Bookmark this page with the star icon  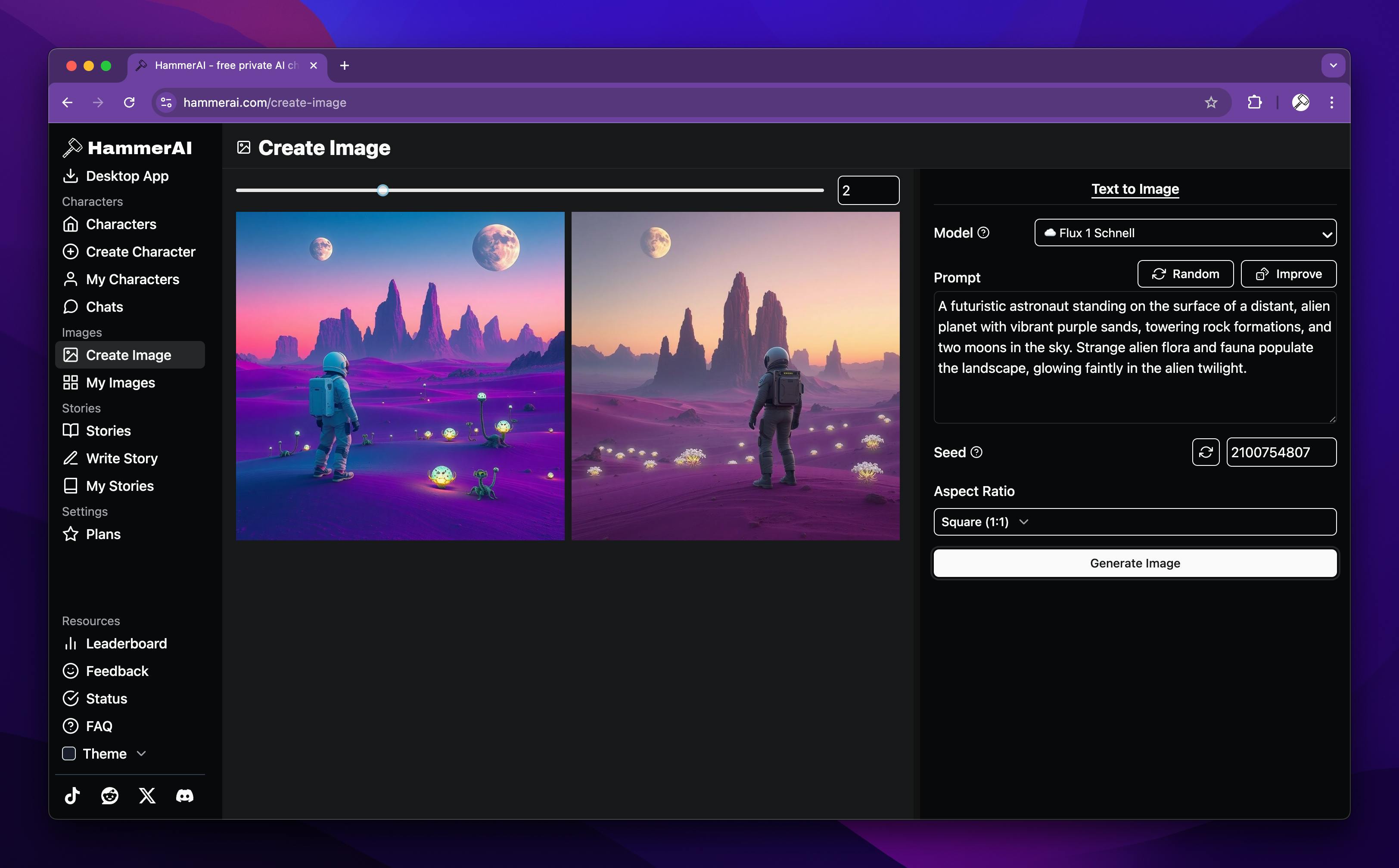[1211, 103]
